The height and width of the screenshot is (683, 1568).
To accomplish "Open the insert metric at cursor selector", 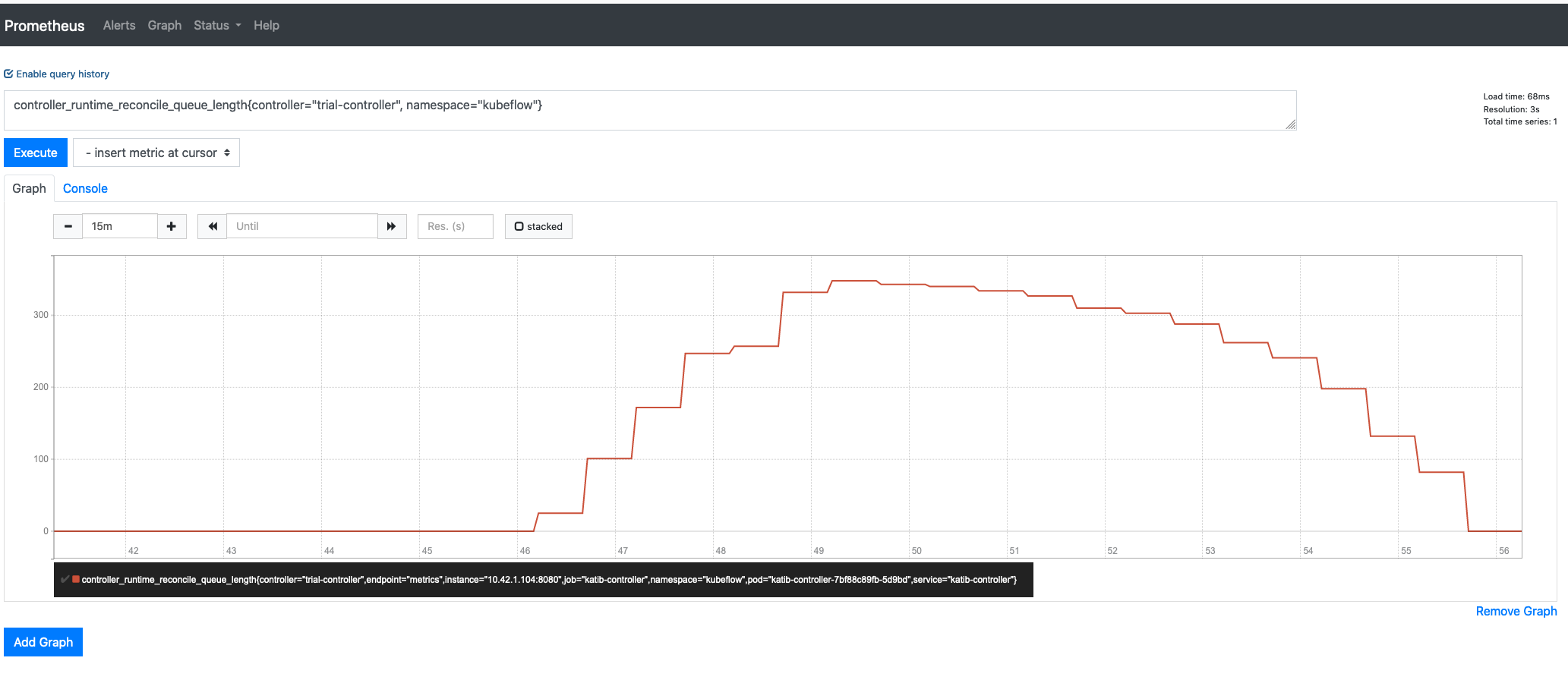I will coord(156,153).
